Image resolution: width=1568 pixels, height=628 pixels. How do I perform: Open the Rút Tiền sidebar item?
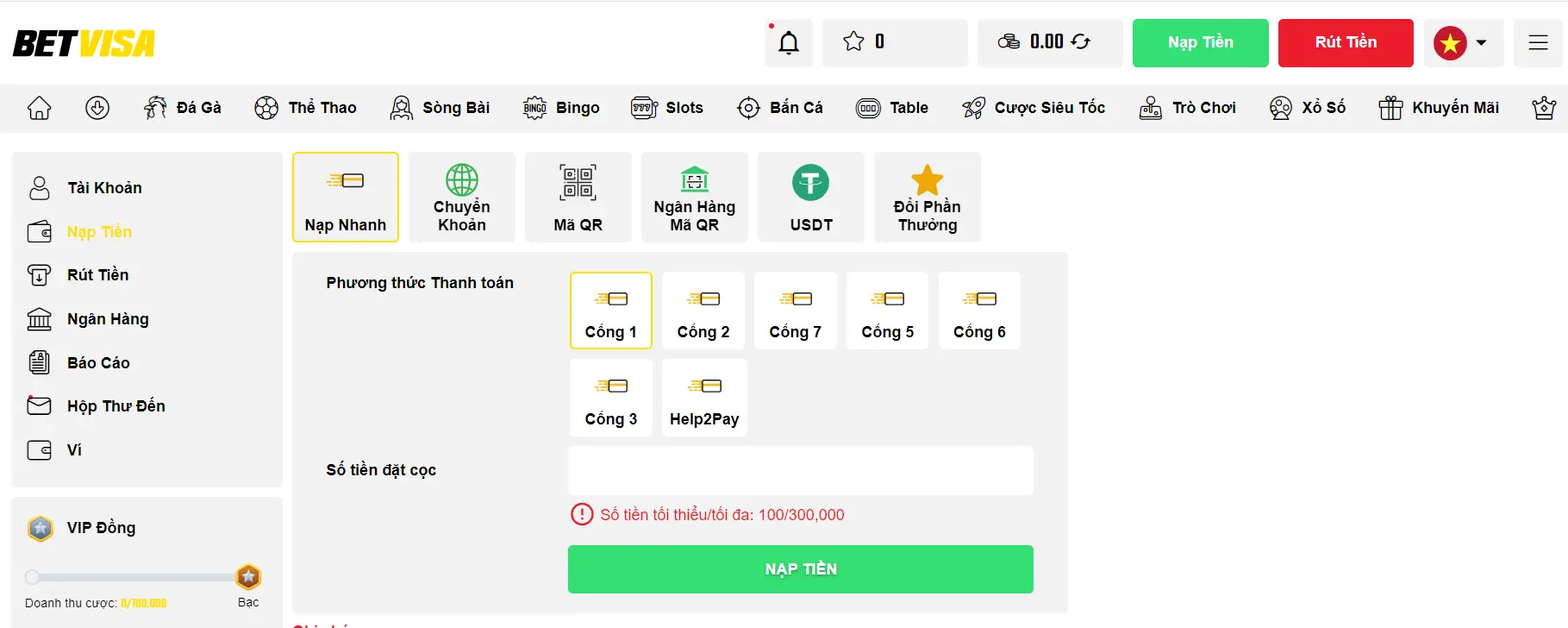tap(99, 274)
